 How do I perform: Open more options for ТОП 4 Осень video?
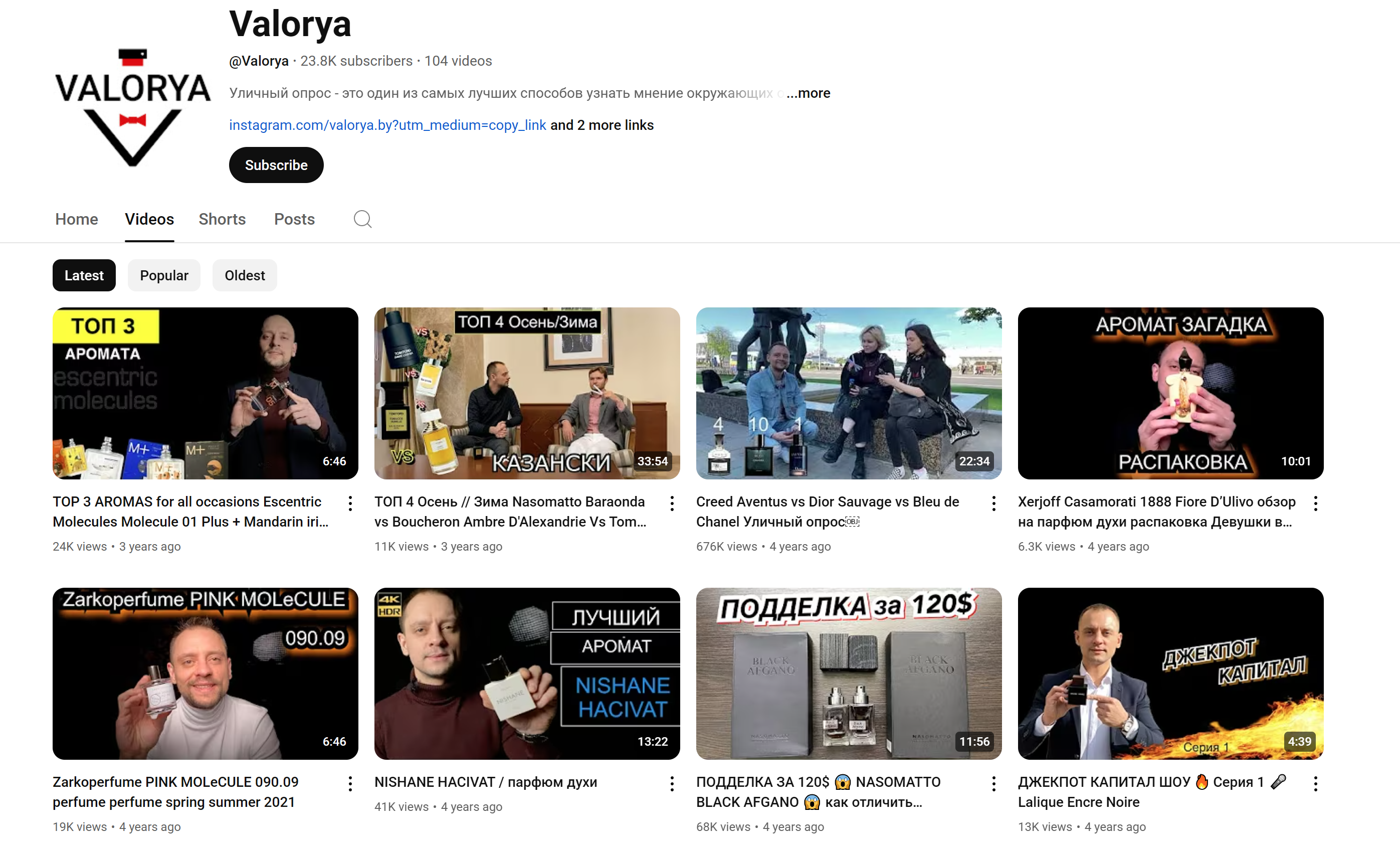(672, 503)
